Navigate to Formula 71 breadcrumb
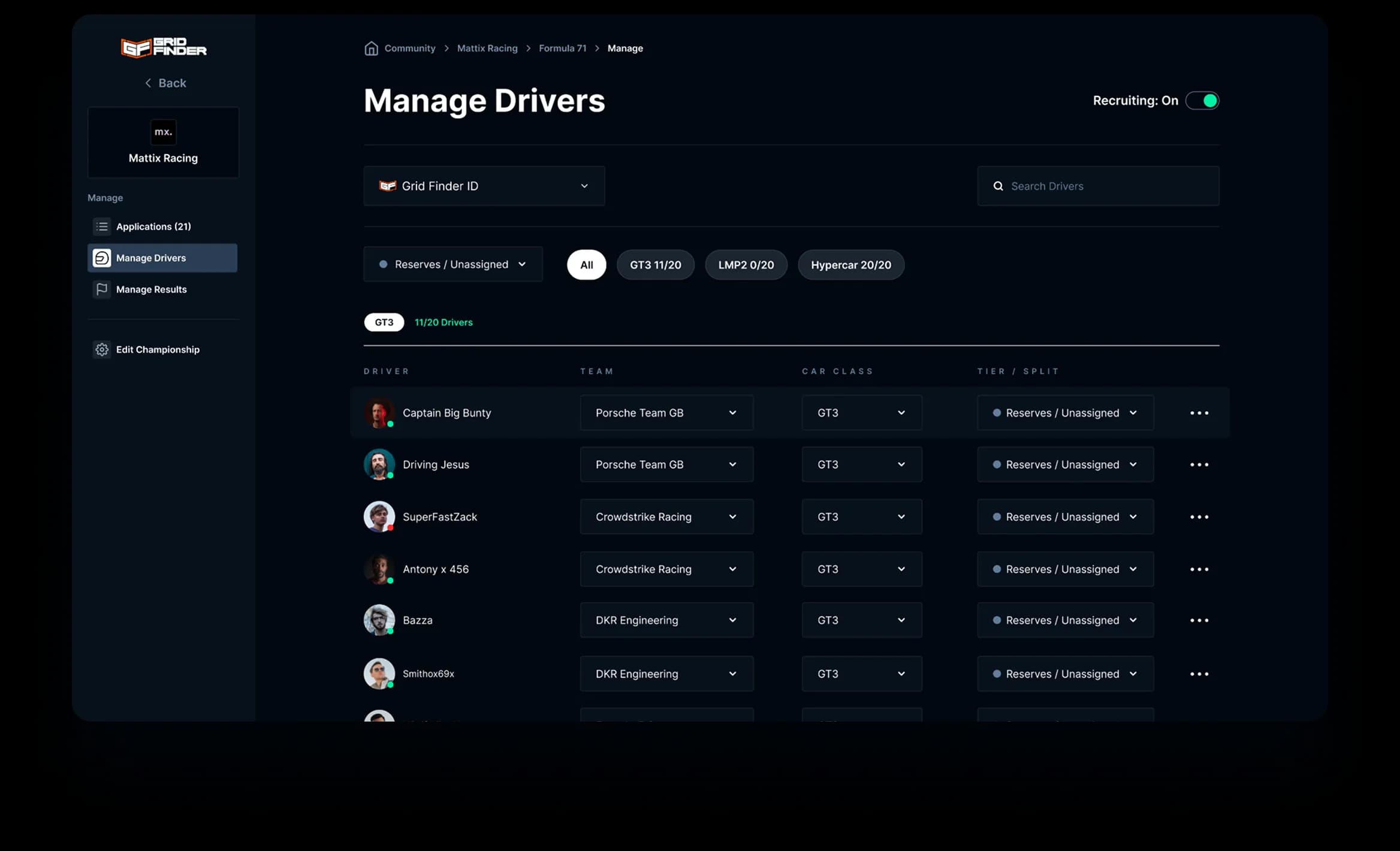The width and height of the screenshot is (1400, 851). [x=562, y=48]
